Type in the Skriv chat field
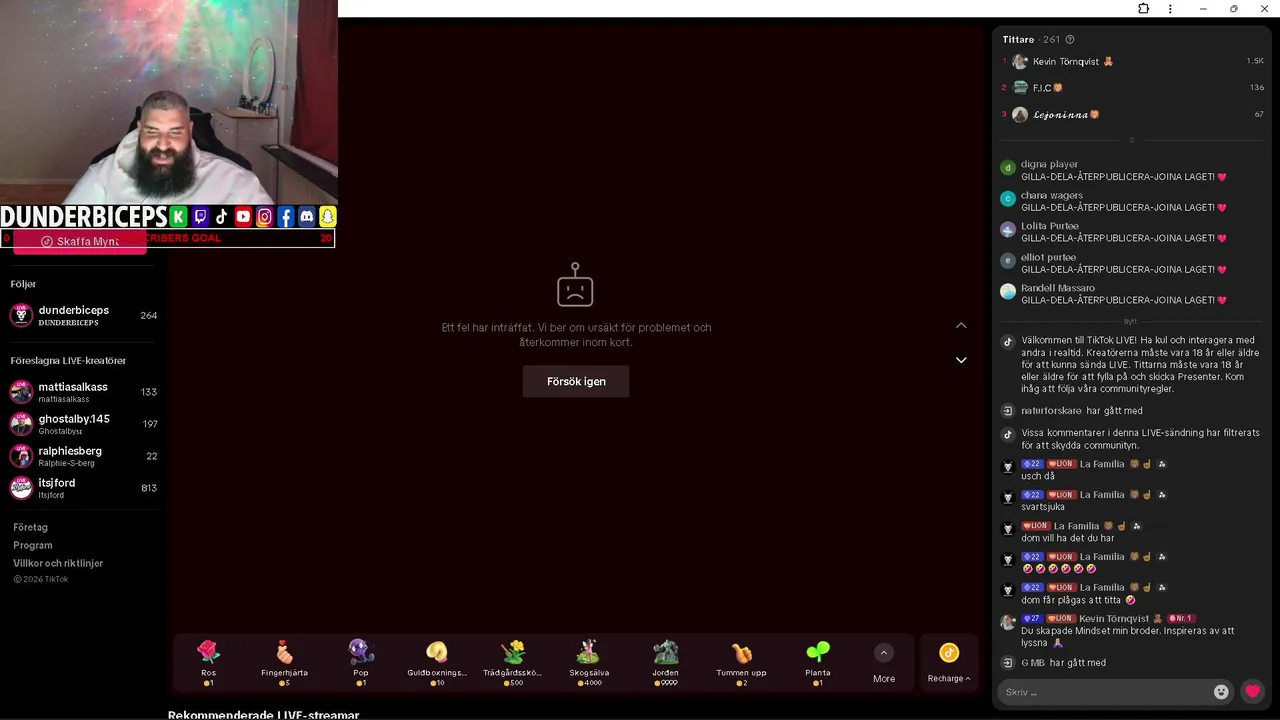The width and height of the screenshot is (1280, 720). [x=1105, y=692]
